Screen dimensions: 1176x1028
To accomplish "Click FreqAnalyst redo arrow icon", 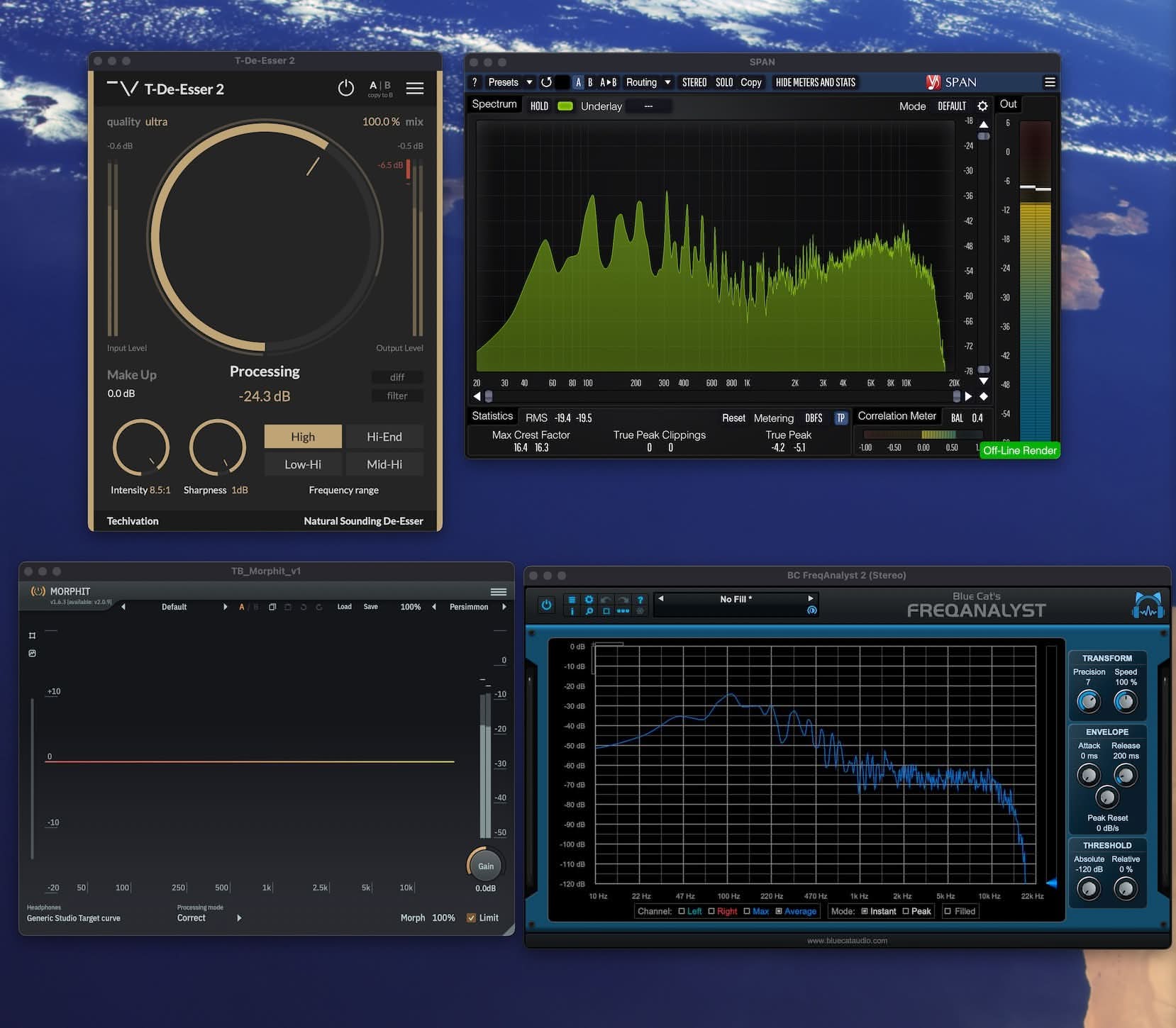I will tap(623, 600).
